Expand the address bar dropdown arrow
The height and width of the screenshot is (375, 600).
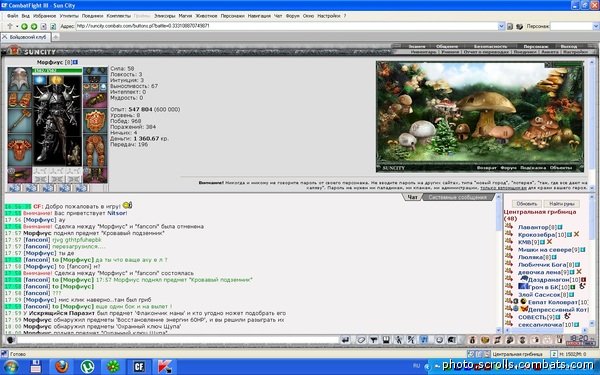coord(501,26)
